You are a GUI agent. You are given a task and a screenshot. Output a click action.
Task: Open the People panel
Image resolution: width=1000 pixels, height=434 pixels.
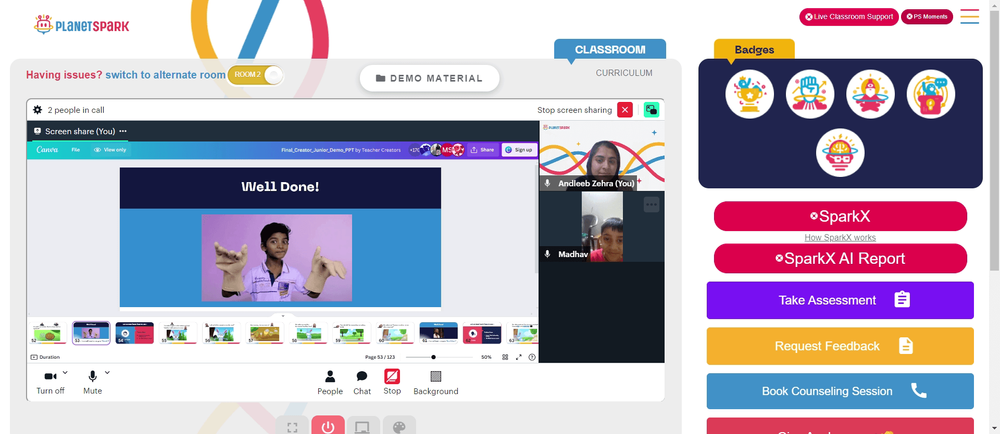click(330, 382)
